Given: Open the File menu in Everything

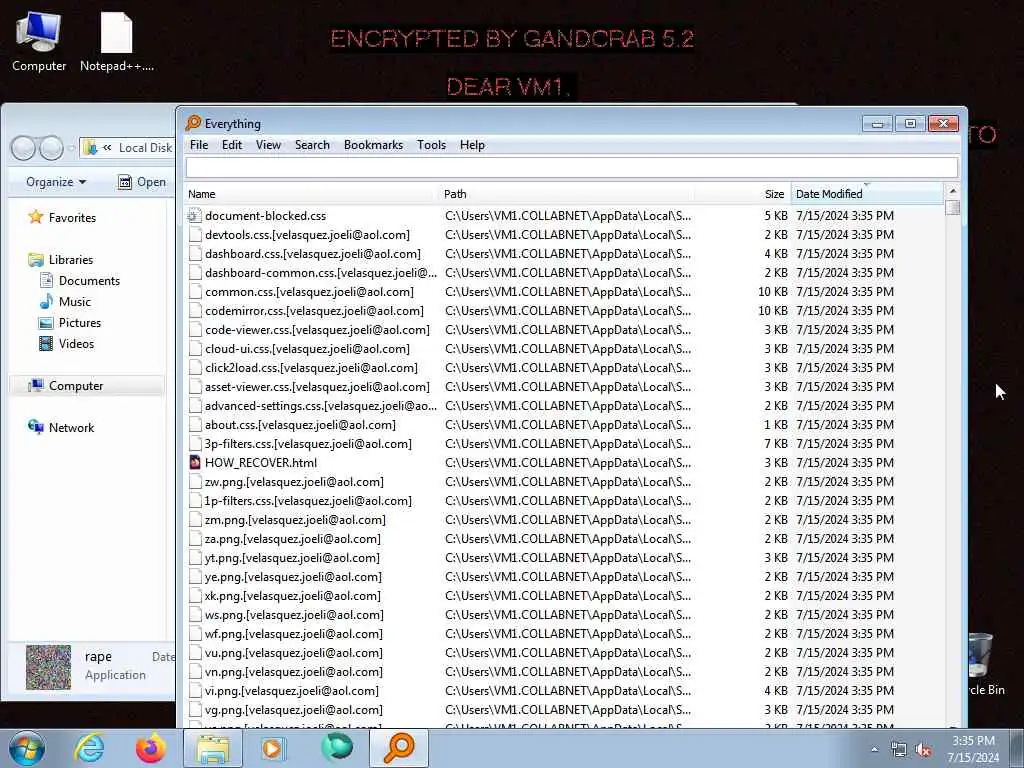Looking at the screenshot, I should tap(199, 145).
